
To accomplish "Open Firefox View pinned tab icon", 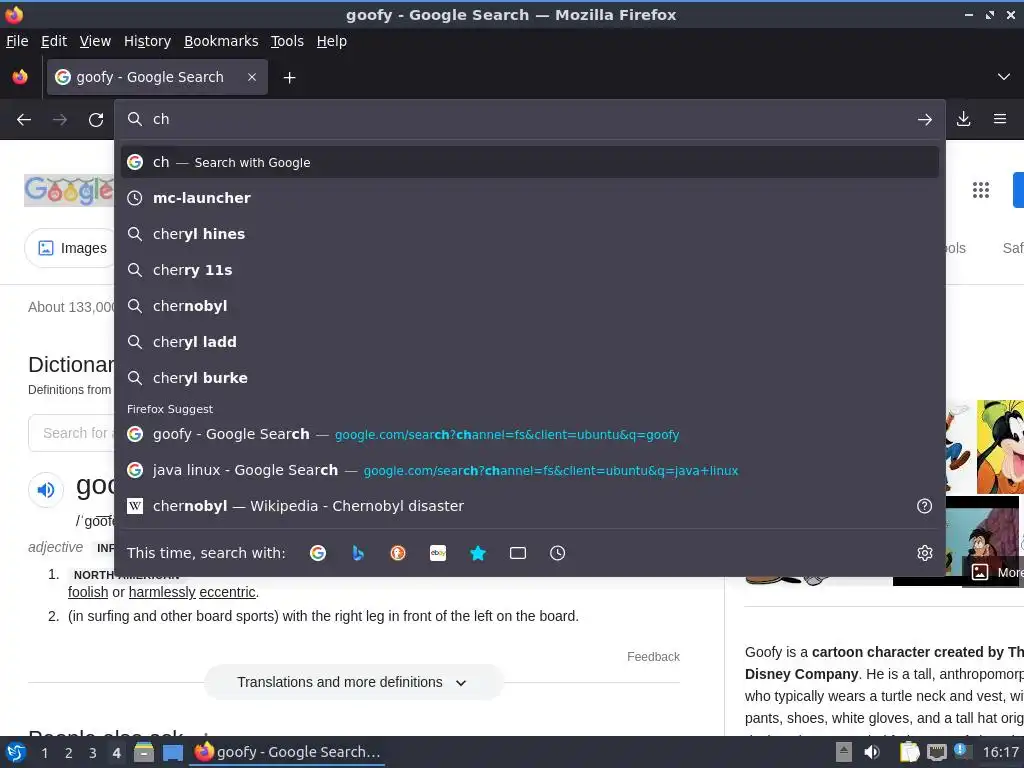I will coord(20,77).
